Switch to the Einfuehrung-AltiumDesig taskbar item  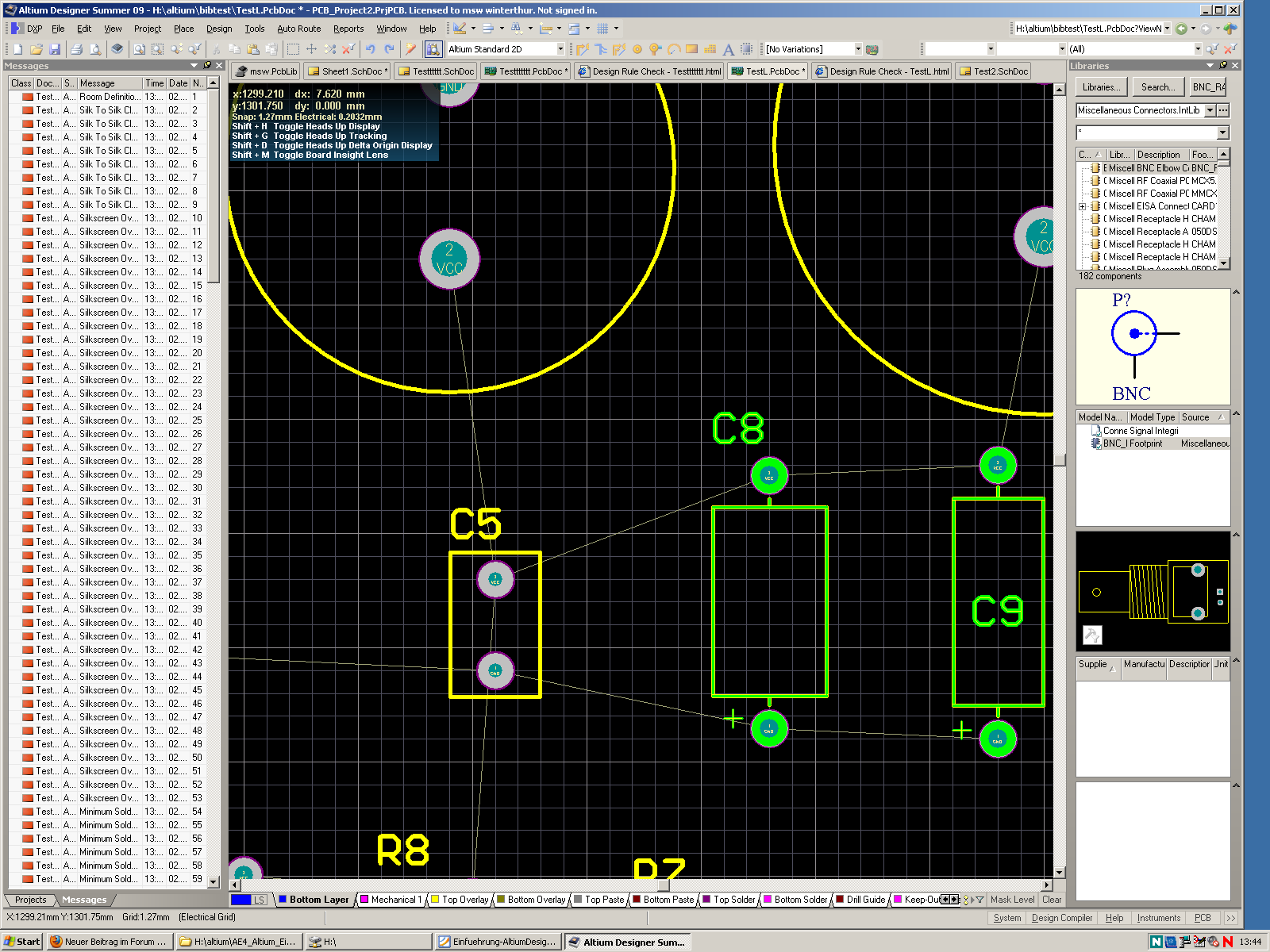[x=498, y=942]
